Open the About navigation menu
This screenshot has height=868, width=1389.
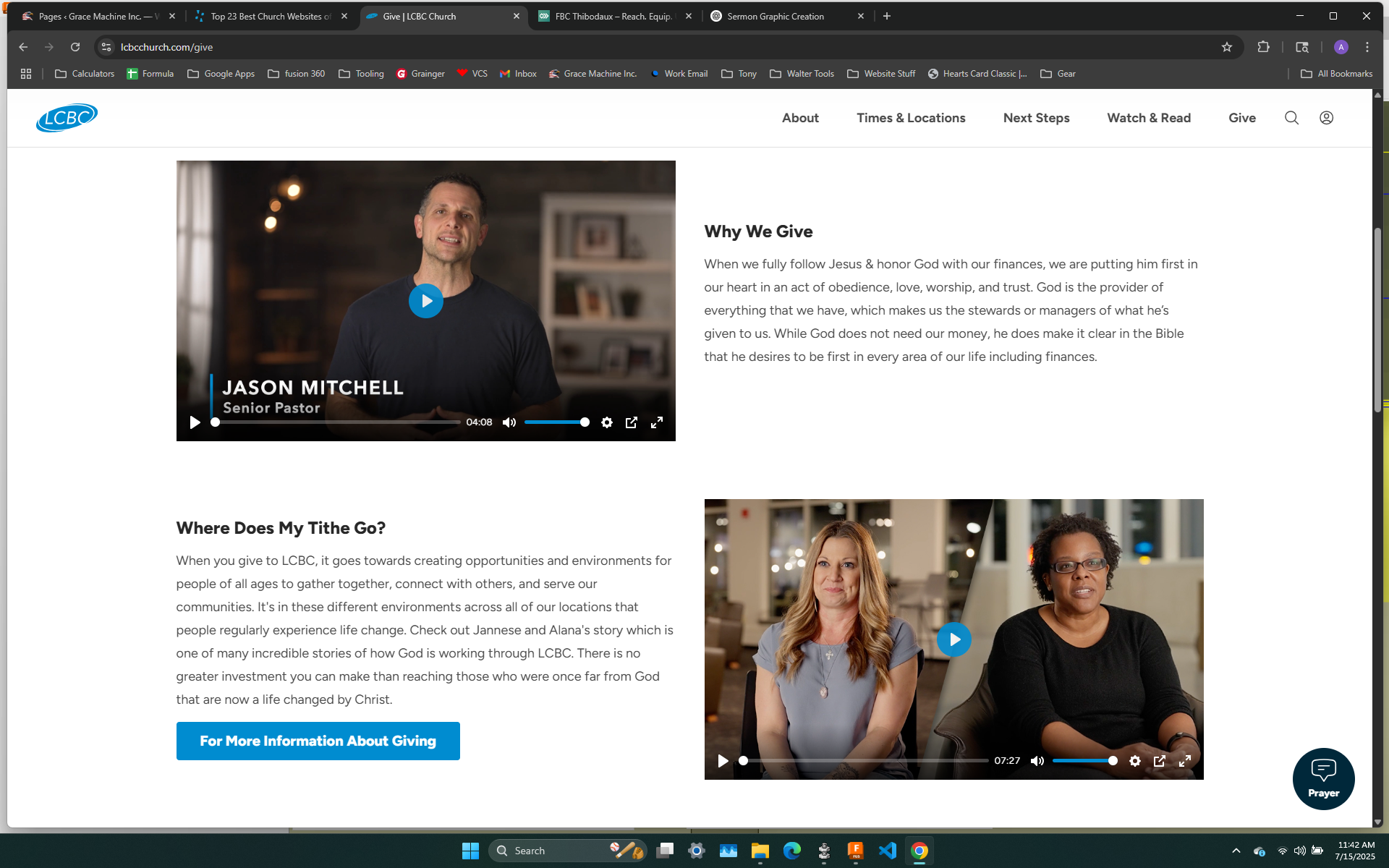(799, 118)
